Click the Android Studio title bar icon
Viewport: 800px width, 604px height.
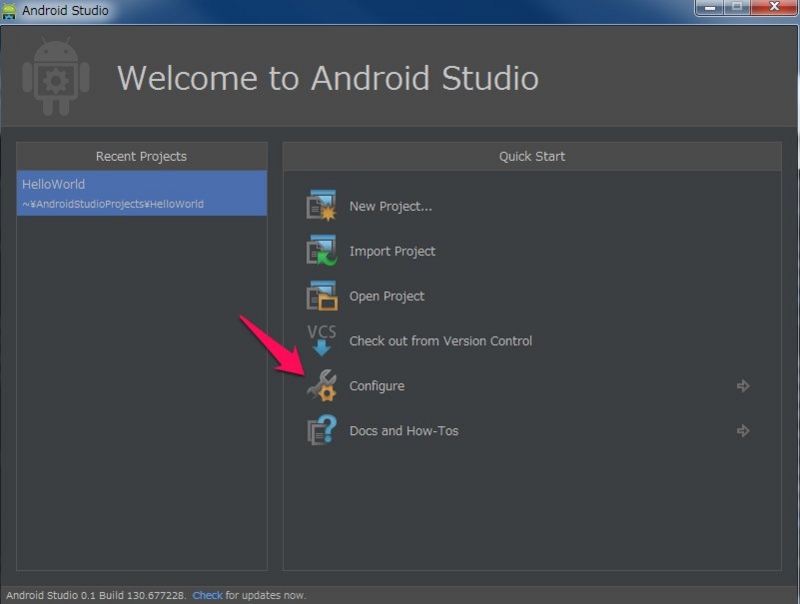[x=9, y=11]
